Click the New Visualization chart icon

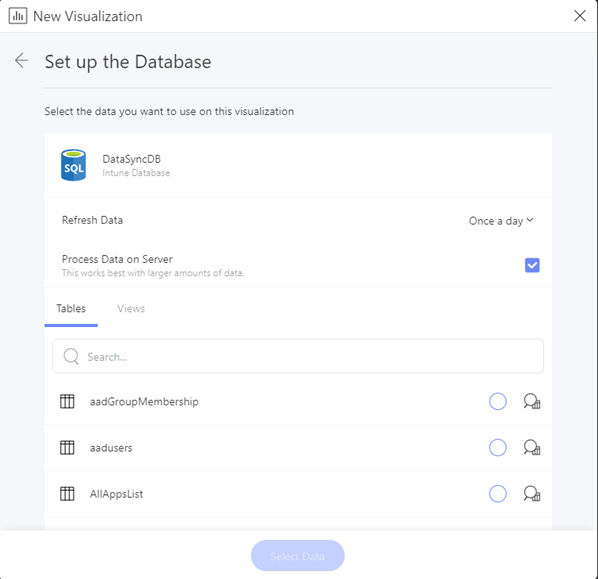[18, 16]
